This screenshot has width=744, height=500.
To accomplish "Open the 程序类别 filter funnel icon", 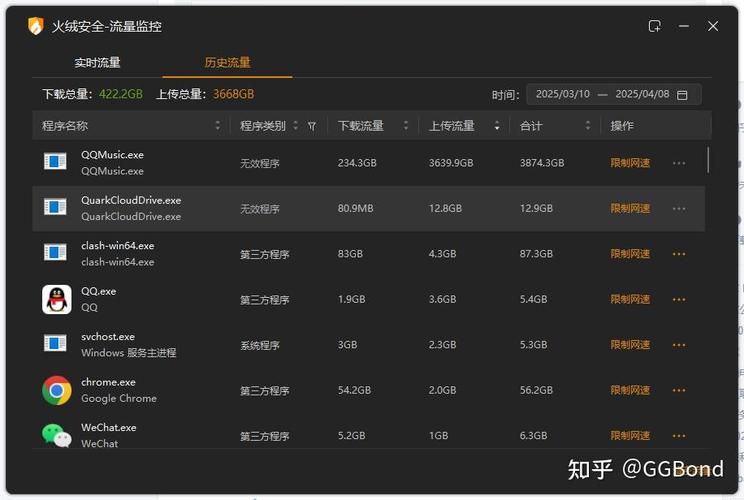I will click(x=312, y=126).
